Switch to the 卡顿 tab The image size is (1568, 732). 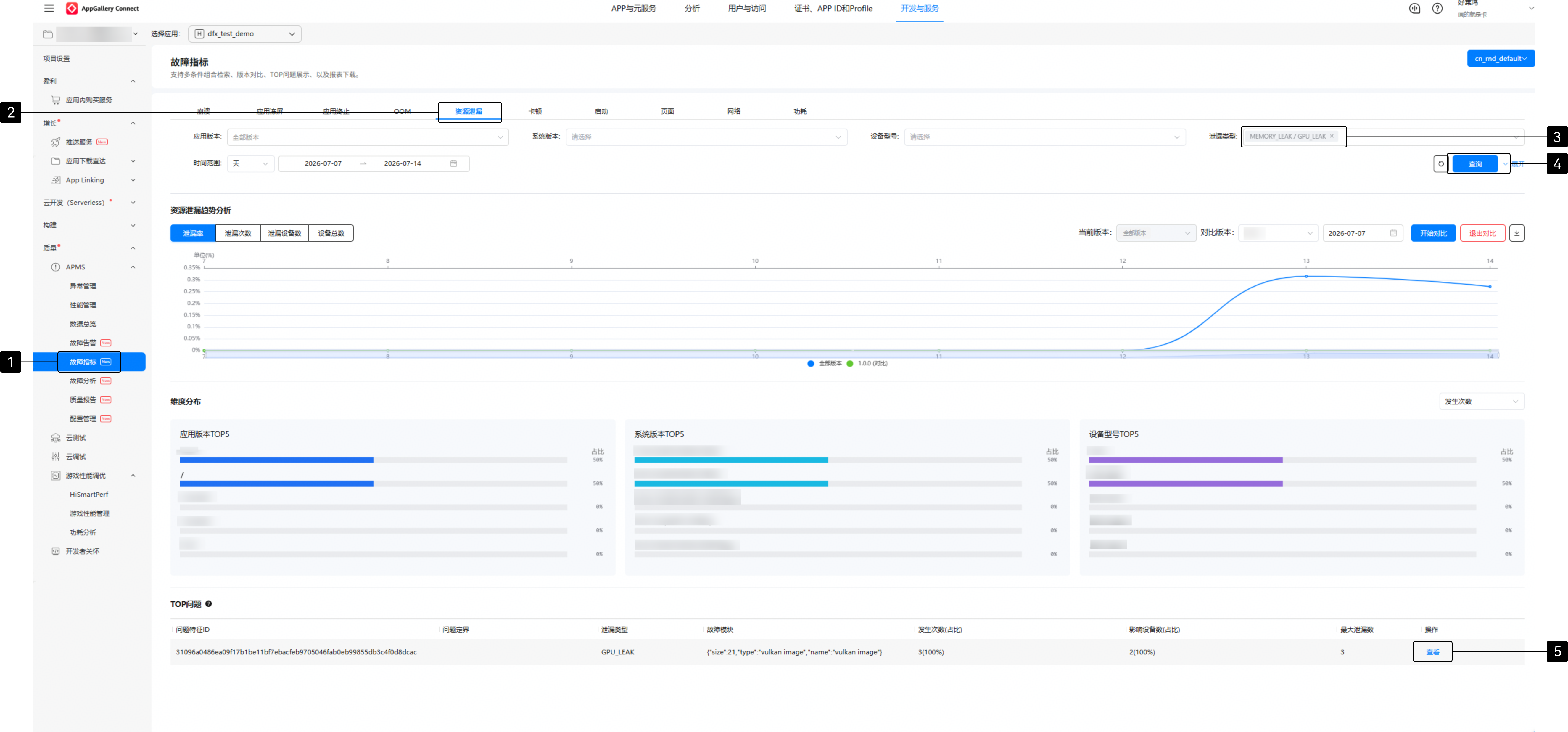point(535,111)
